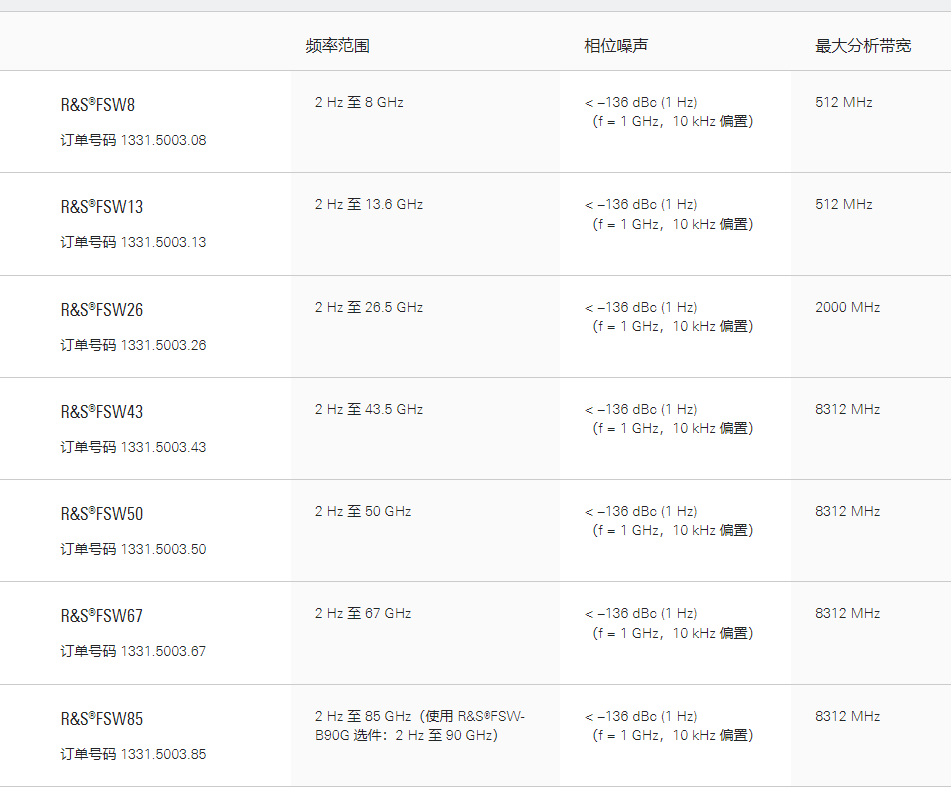Open the 偏置 link in the FSW50 row

coord(735,531)
